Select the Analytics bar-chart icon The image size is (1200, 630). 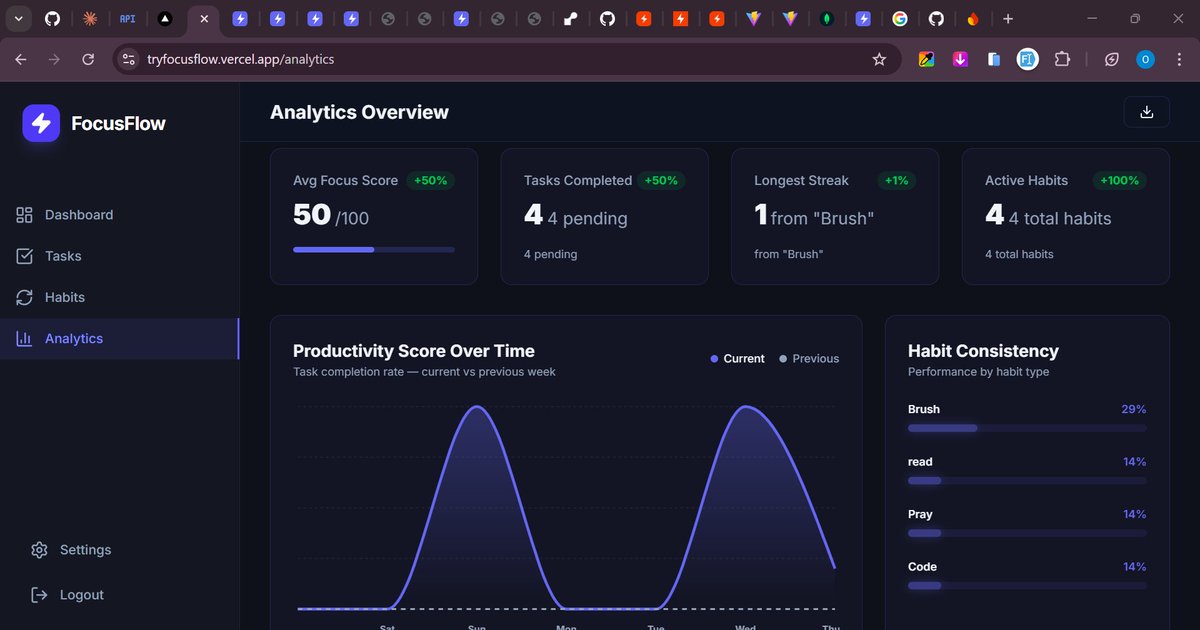point(24,338)
